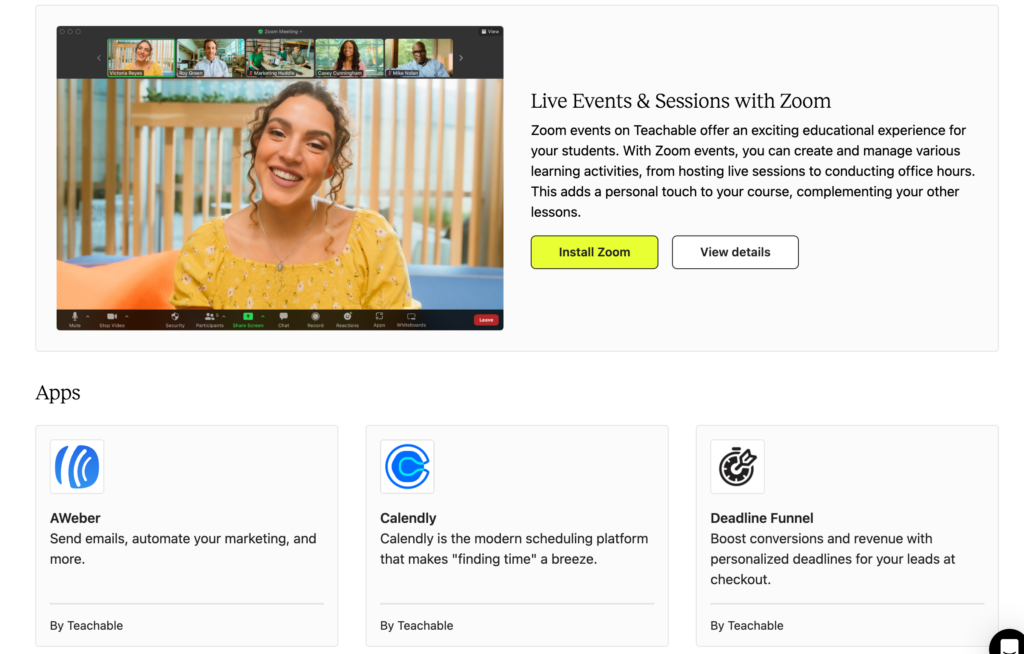Select Victoria Reyes participant thumbnail

141,58
